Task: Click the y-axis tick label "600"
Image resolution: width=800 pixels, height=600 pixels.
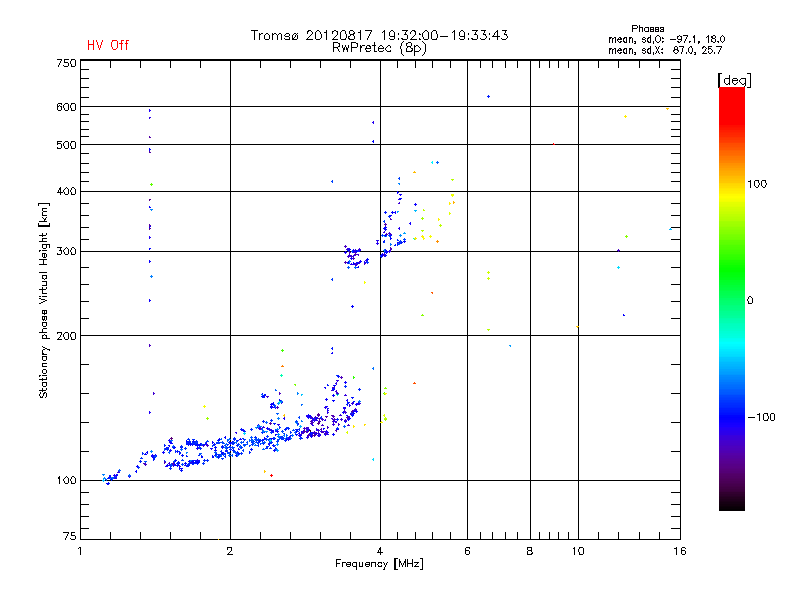Action: pos(66,107)
